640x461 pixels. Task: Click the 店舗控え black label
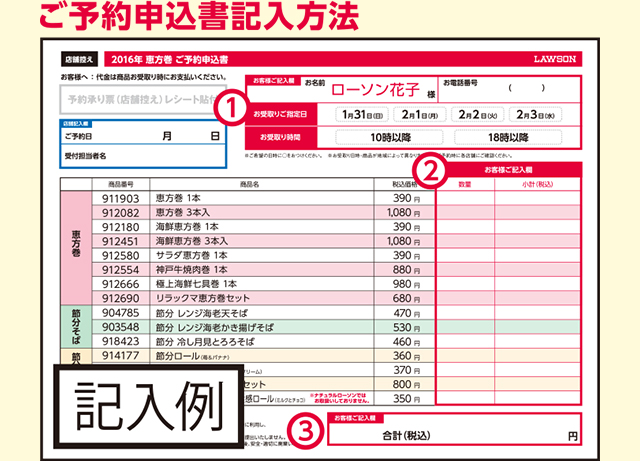(80, 60)
